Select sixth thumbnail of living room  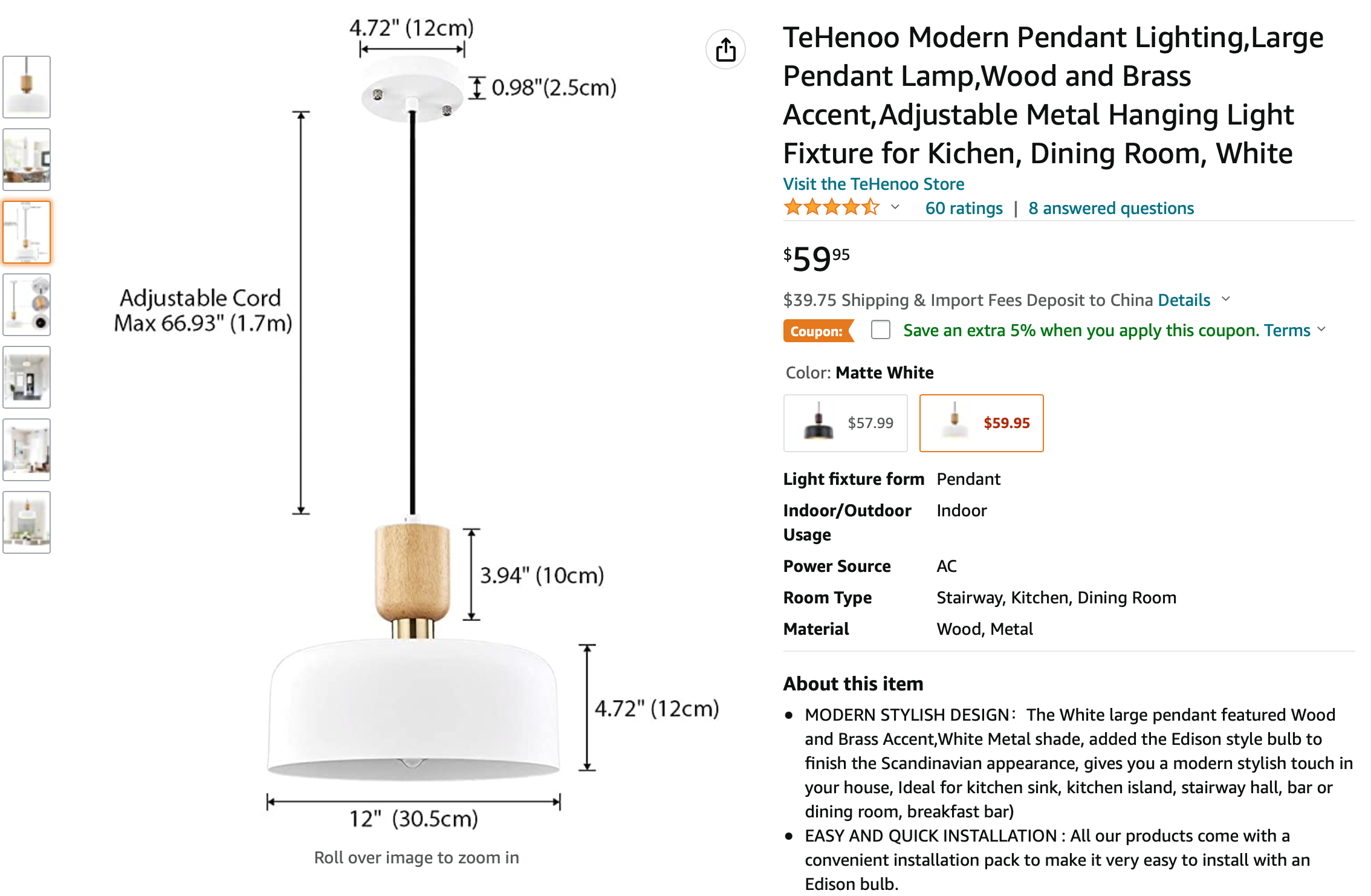click(27, 450)
